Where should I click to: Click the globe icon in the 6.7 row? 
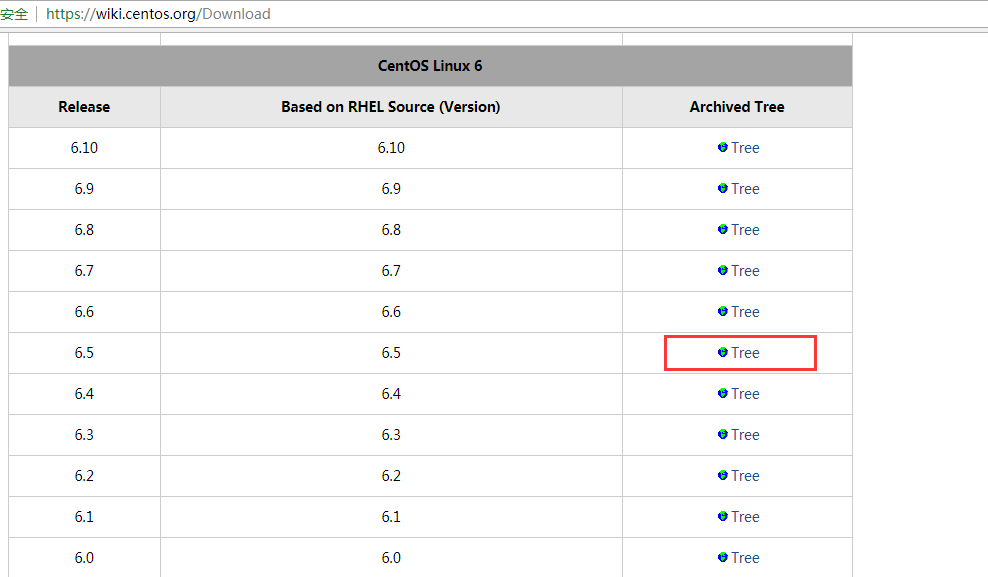click(x=723, y=270)
